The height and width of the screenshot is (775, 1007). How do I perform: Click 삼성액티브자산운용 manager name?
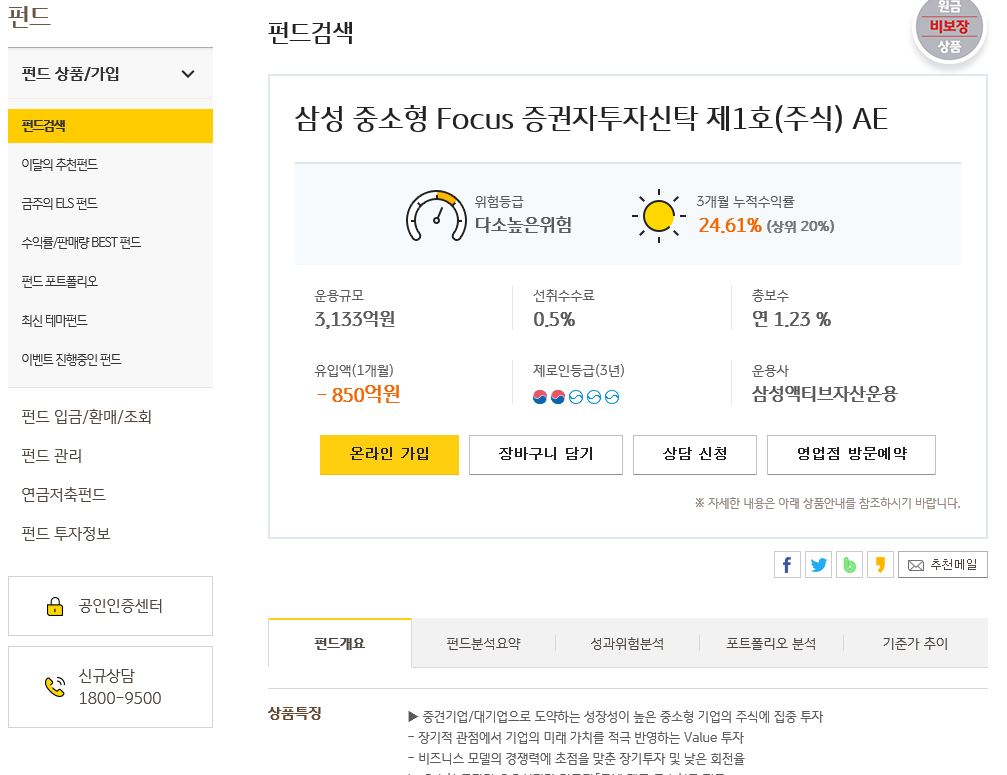pyautogui.click(x=825, y=394)
